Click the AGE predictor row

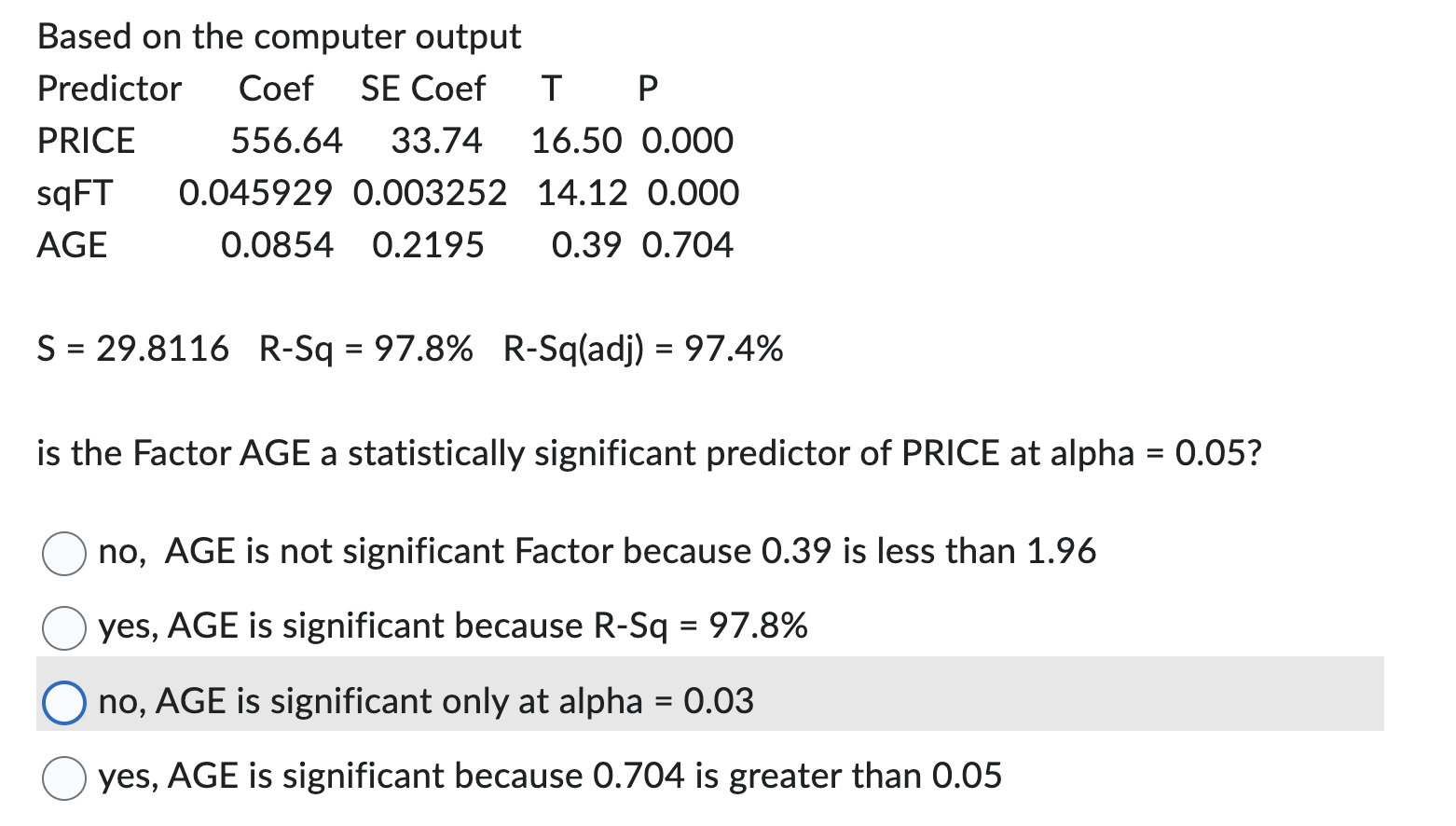coord(373,245)
